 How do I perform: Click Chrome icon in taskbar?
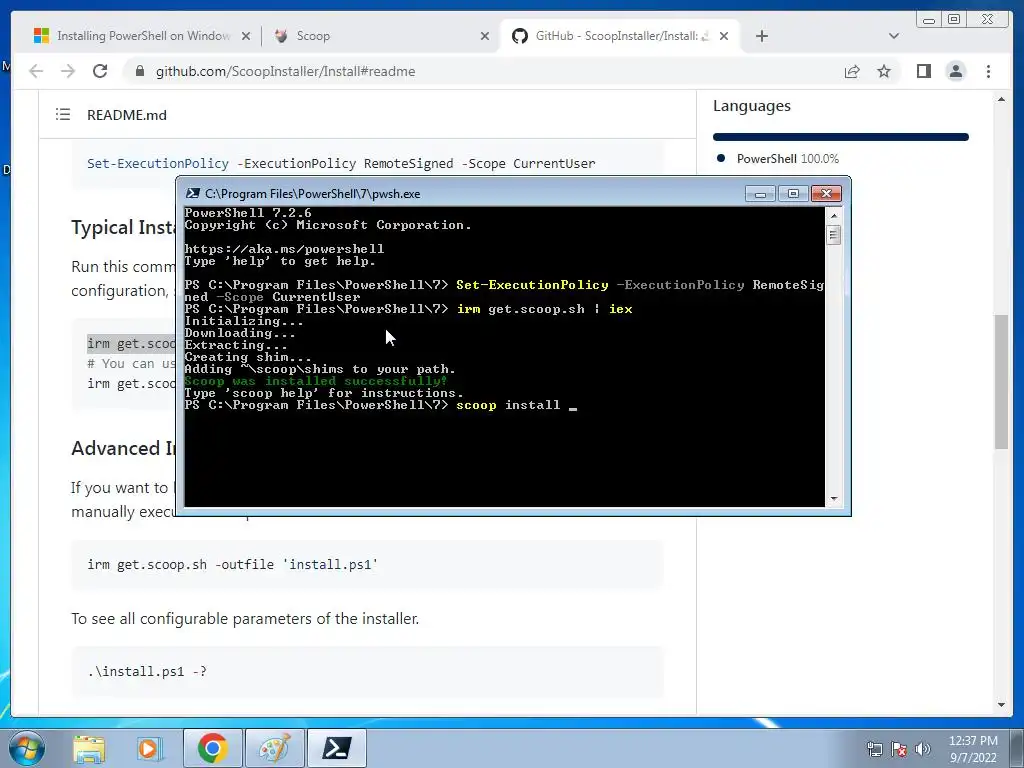(212, 748)
